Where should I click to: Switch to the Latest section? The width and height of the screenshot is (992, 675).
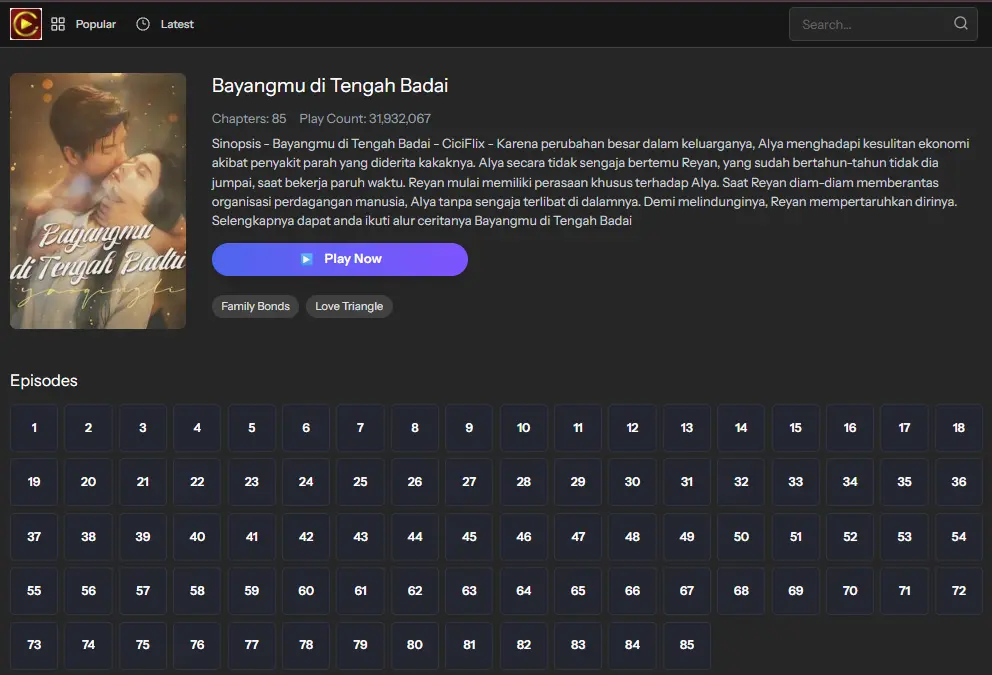[x=176, y=23]
